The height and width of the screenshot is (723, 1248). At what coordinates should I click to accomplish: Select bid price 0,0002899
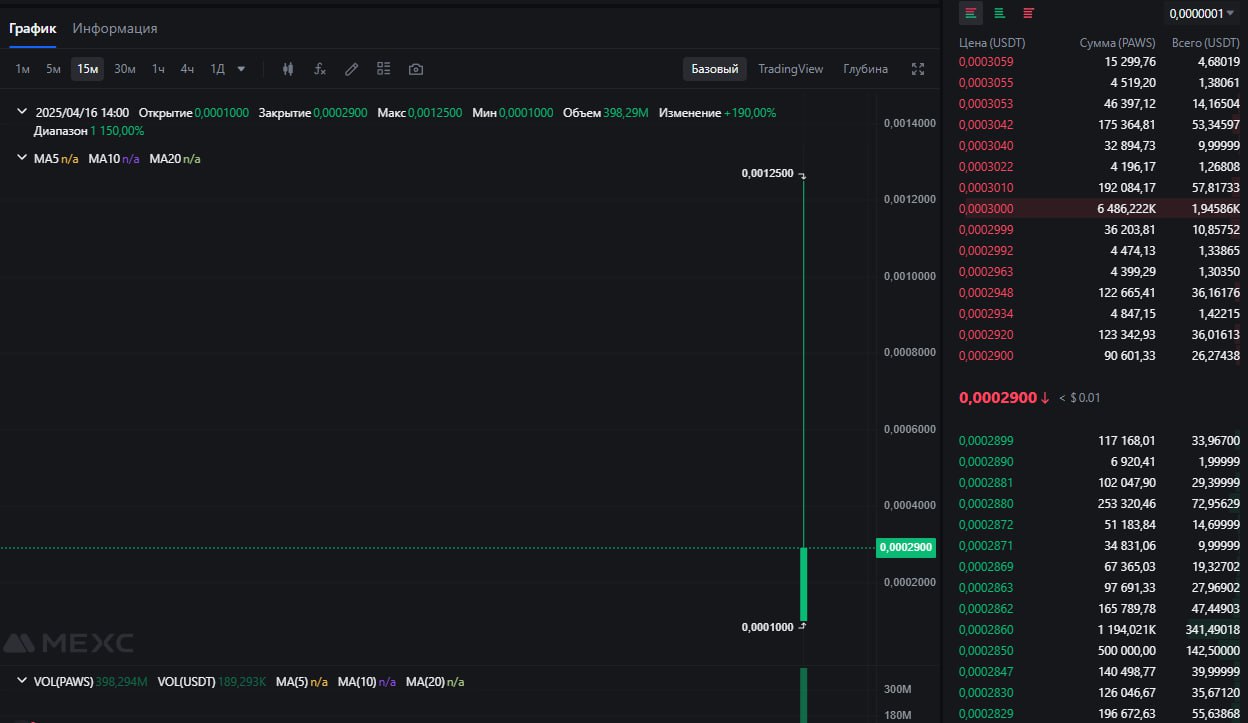986,440
